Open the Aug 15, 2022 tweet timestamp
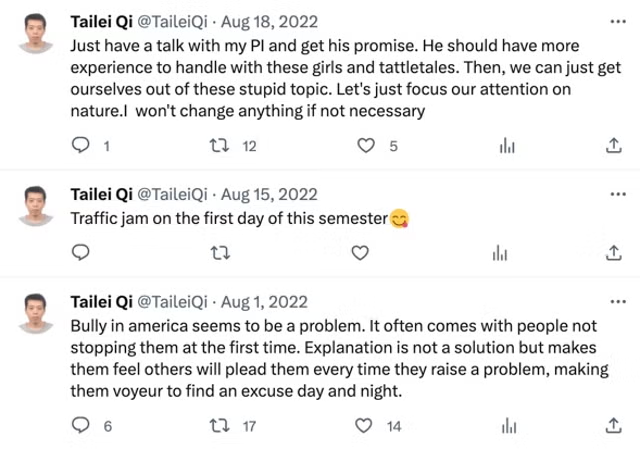Screen dimensions: 640x449 269,194
